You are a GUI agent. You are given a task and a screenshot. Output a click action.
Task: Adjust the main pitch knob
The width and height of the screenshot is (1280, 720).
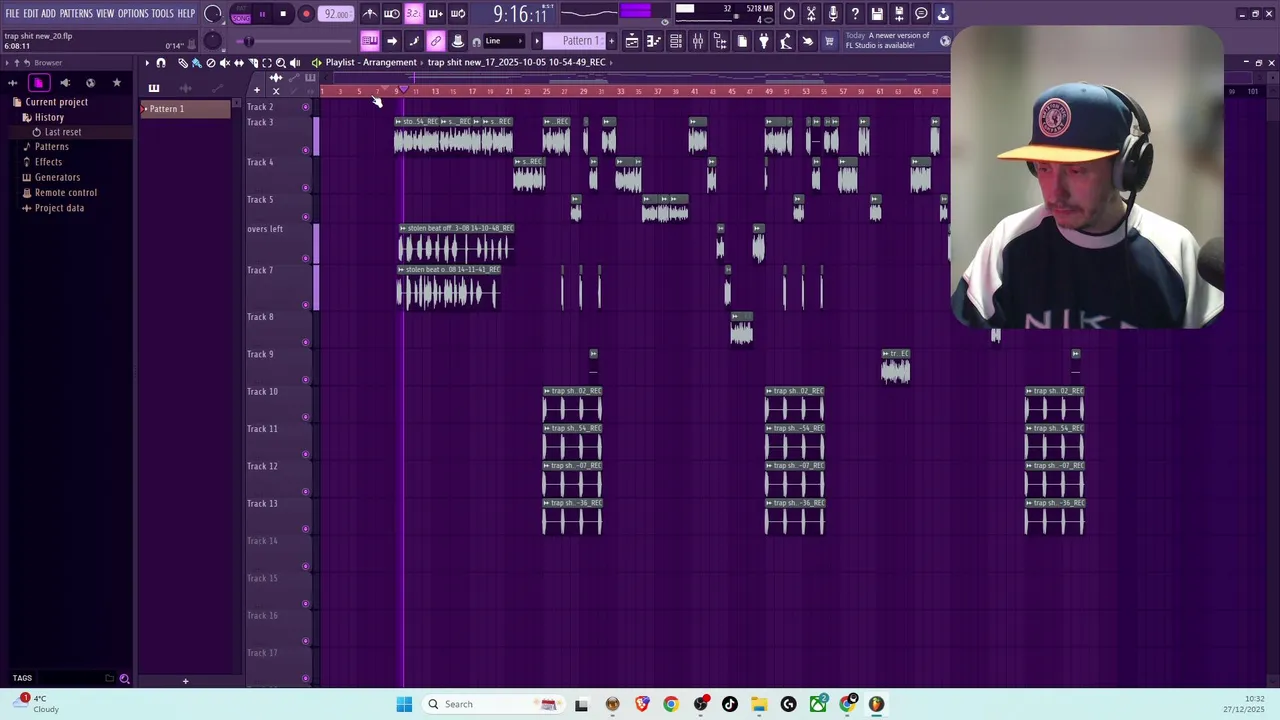coord(212,41)
